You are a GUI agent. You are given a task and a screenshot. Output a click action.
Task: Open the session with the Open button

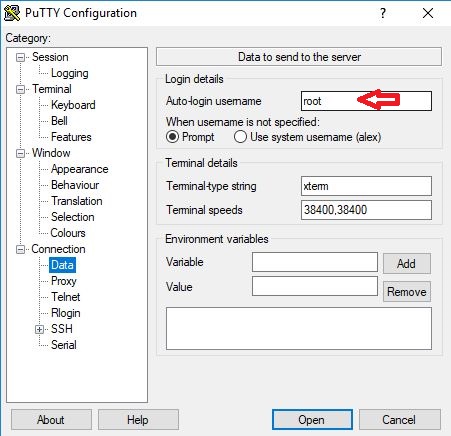(312, 420)
